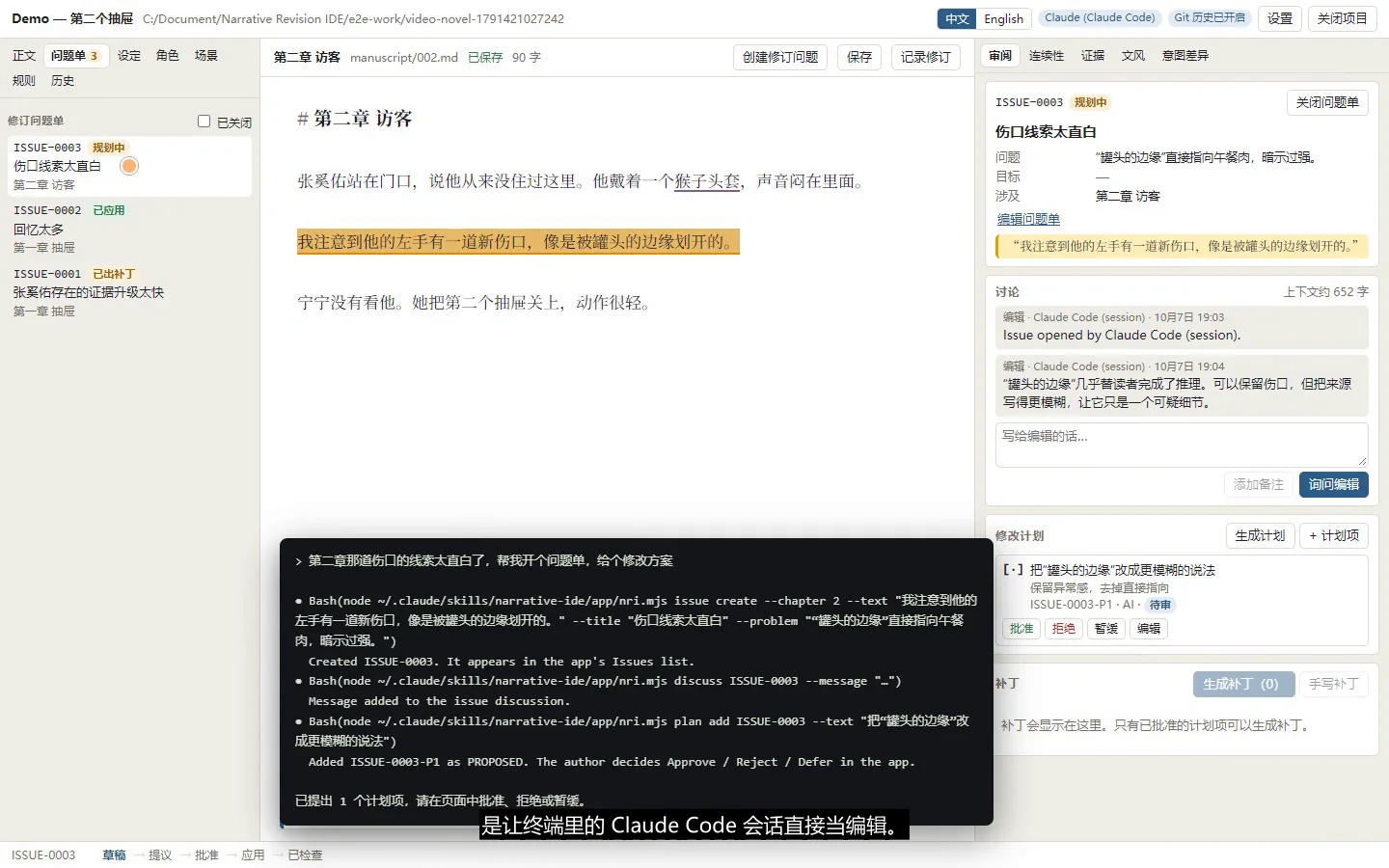Click the 创建修订问题 button
This screenshot has width=1389, height=868.
point(780,58)
